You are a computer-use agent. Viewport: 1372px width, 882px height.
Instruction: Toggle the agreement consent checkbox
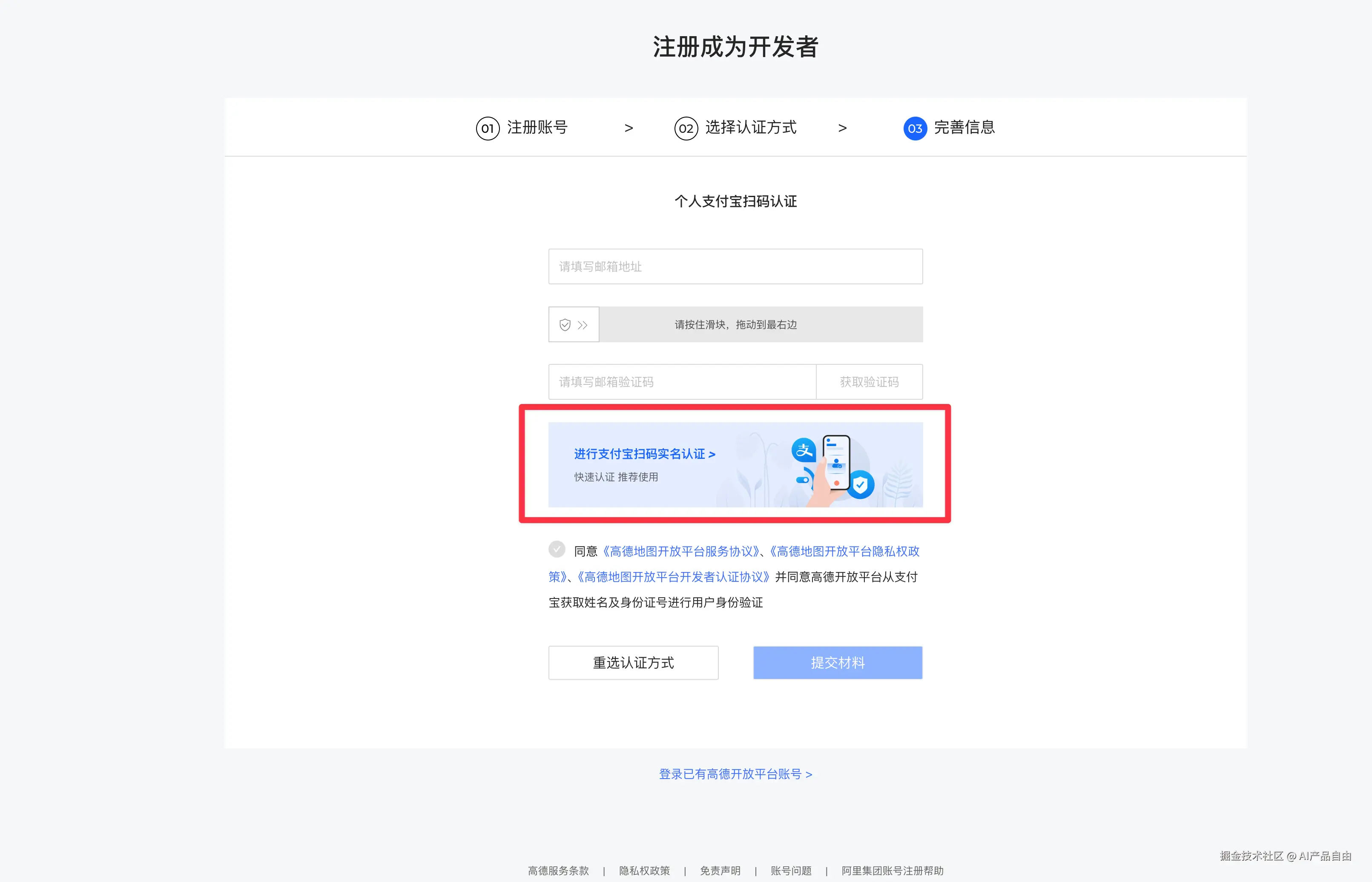[557, 550]
